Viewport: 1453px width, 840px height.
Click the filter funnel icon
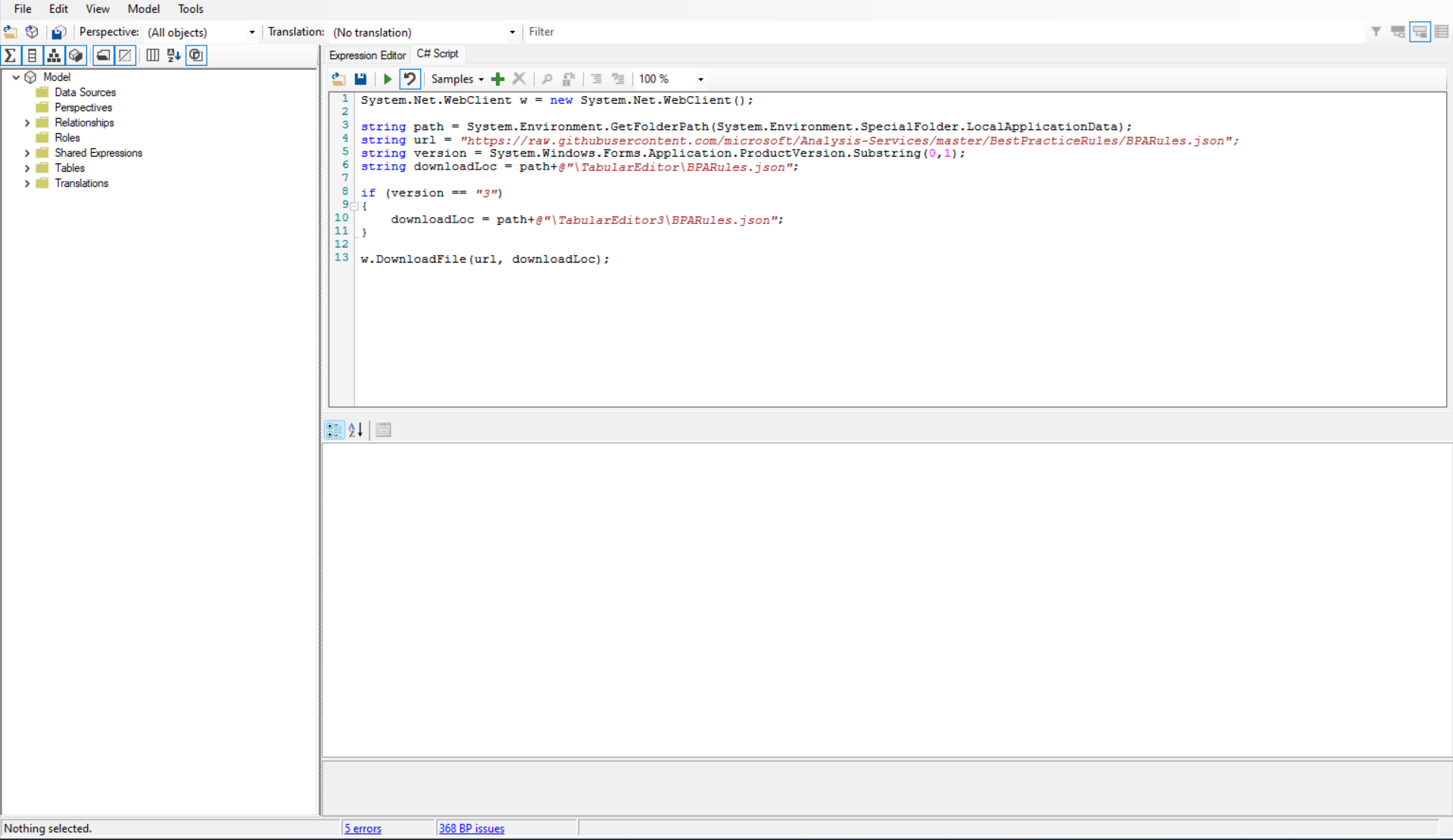point(1376,32)
